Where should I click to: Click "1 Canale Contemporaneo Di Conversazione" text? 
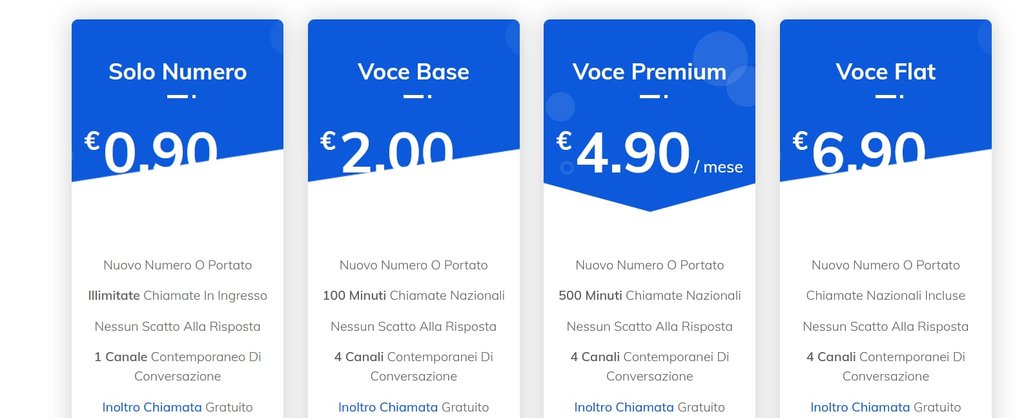(177, 366)
